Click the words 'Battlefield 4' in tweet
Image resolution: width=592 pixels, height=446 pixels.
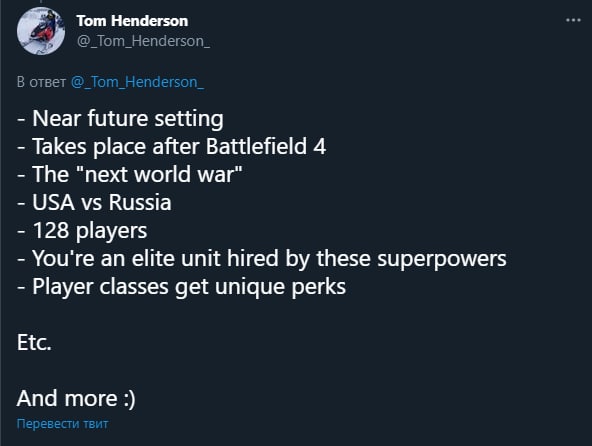point(266,147)
